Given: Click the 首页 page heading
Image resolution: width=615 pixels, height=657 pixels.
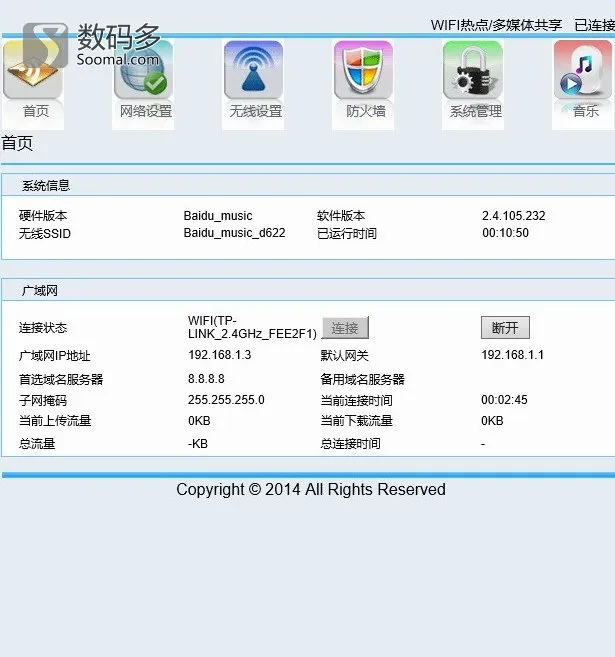Looking at the screenshot, I should tap(17, 143).
